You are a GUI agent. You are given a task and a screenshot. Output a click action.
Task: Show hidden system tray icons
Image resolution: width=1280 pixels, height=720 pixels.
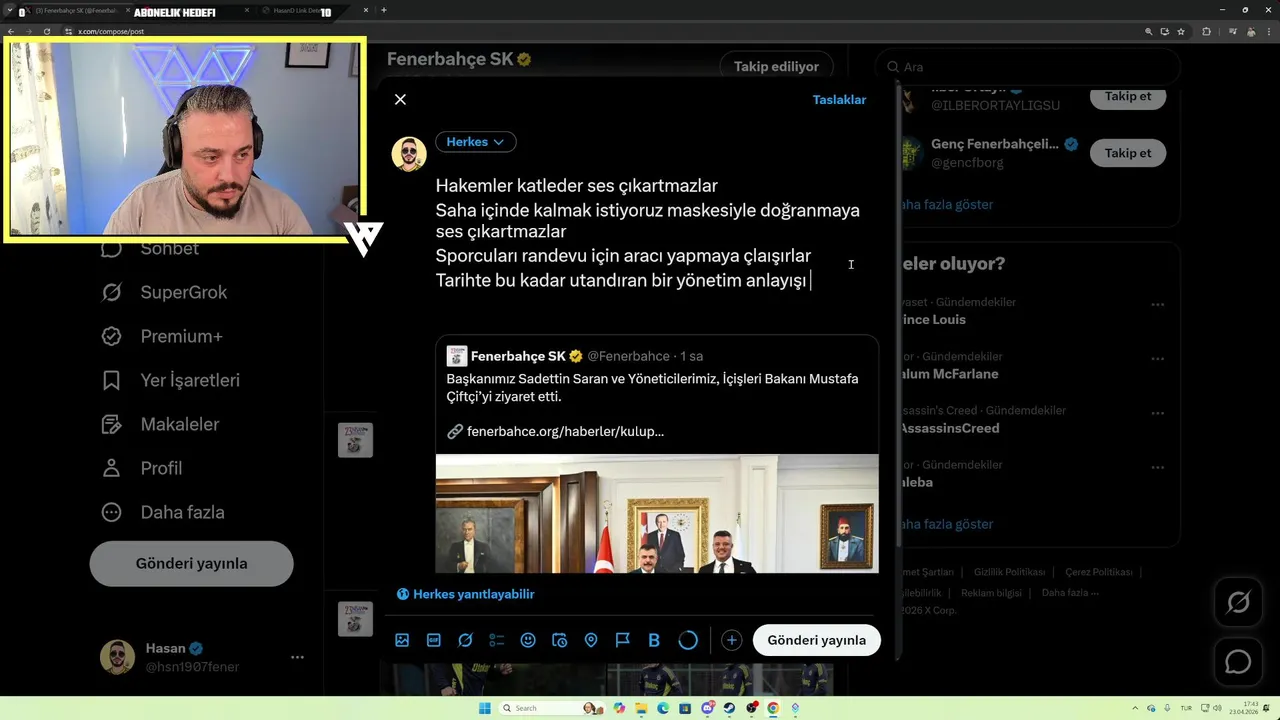pos(1135,708)
